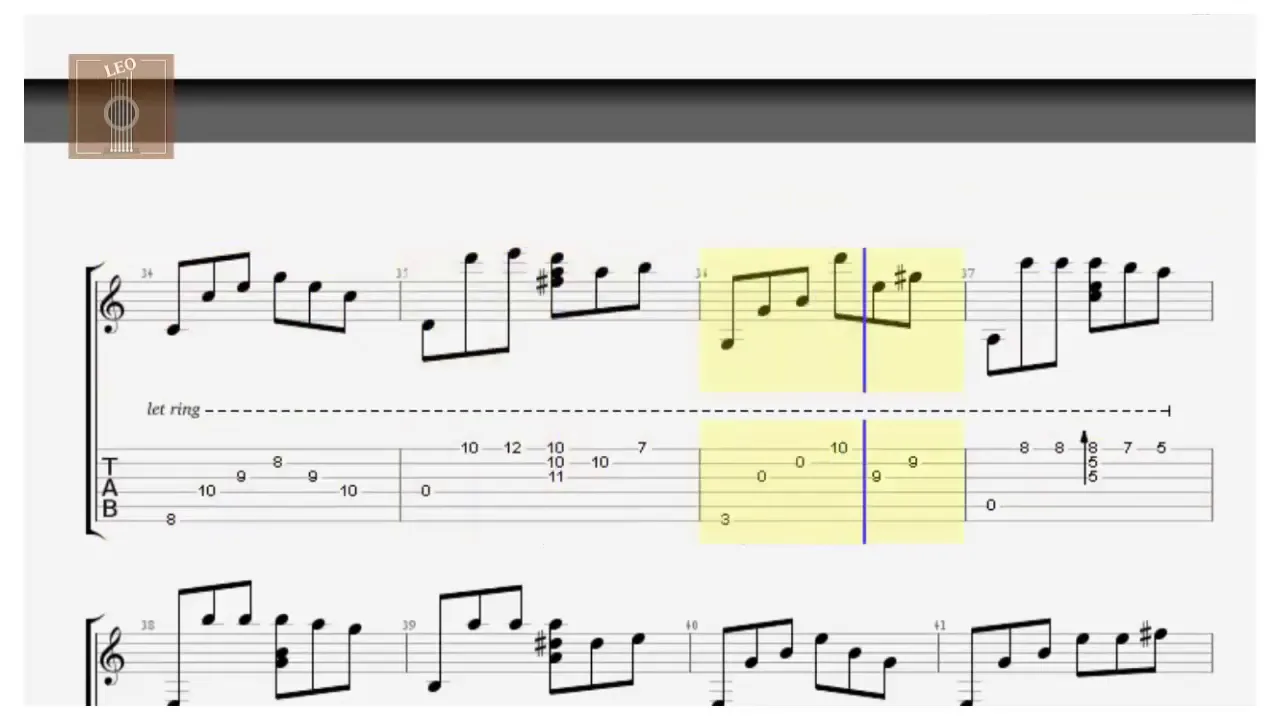Click the sharp sign in highlighted measure 36
Image resolution: width=1280 pixels, height=720 pixels.
(x=900, y=278)
